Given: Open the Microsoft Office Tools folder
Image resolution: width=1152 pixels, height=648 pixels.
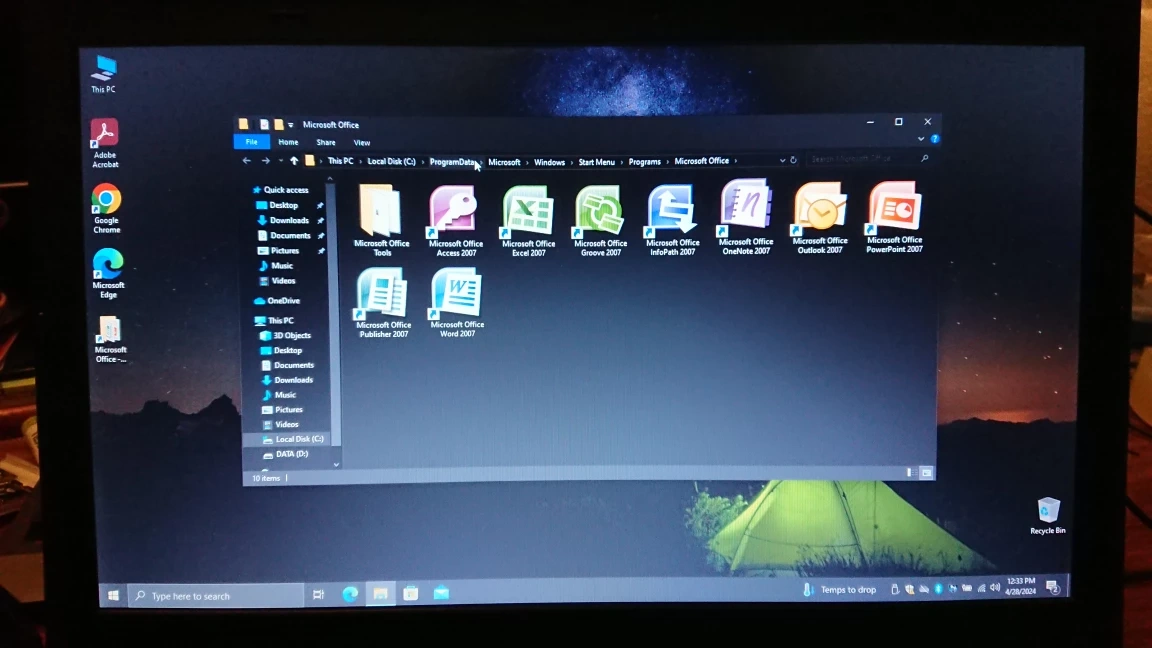Looking at the screenshot, I should (x=381, y=220).
